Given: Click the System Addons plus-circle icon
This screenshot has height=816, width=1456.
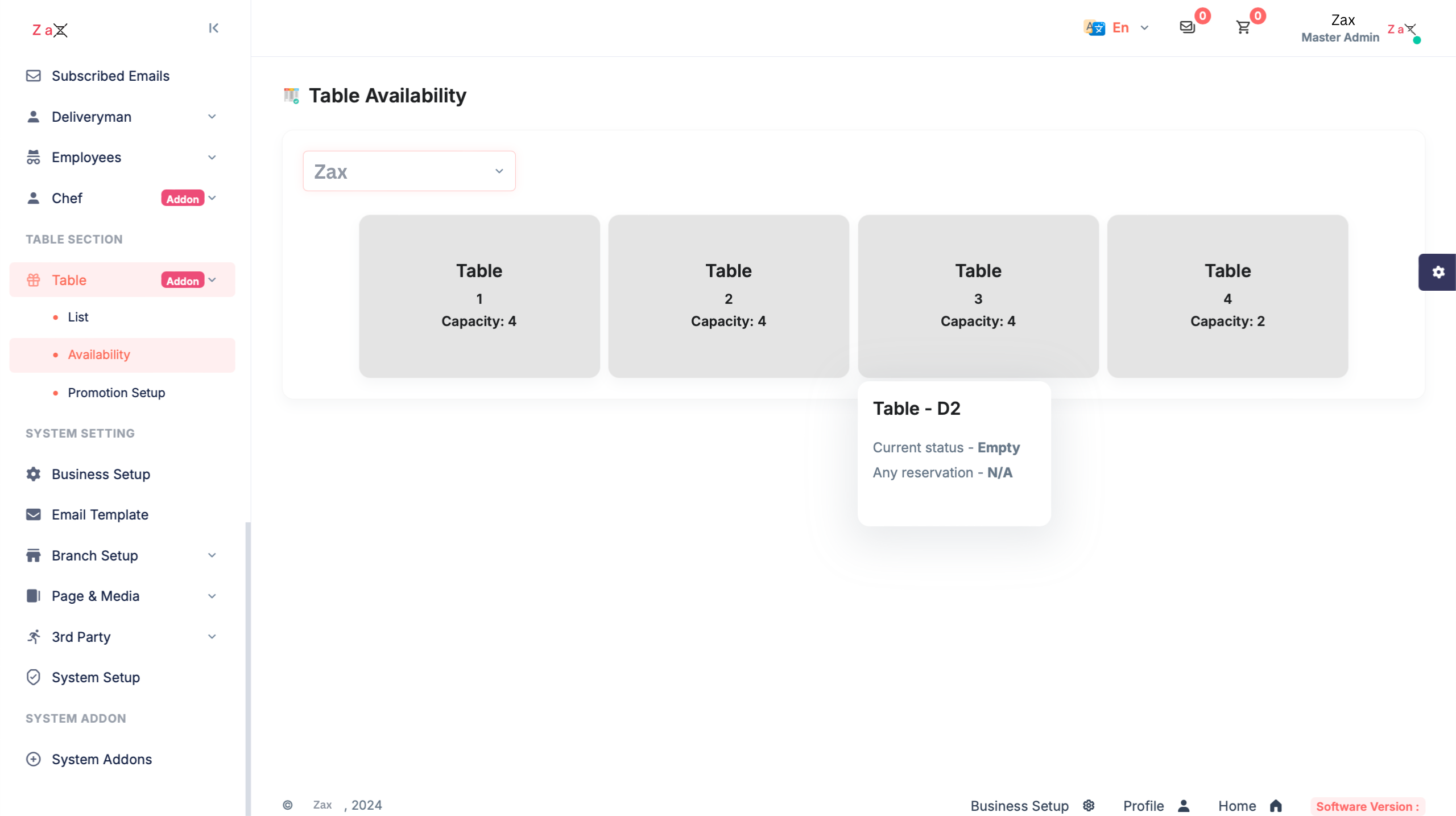Looking at the screenshot, I should [34, 759].
